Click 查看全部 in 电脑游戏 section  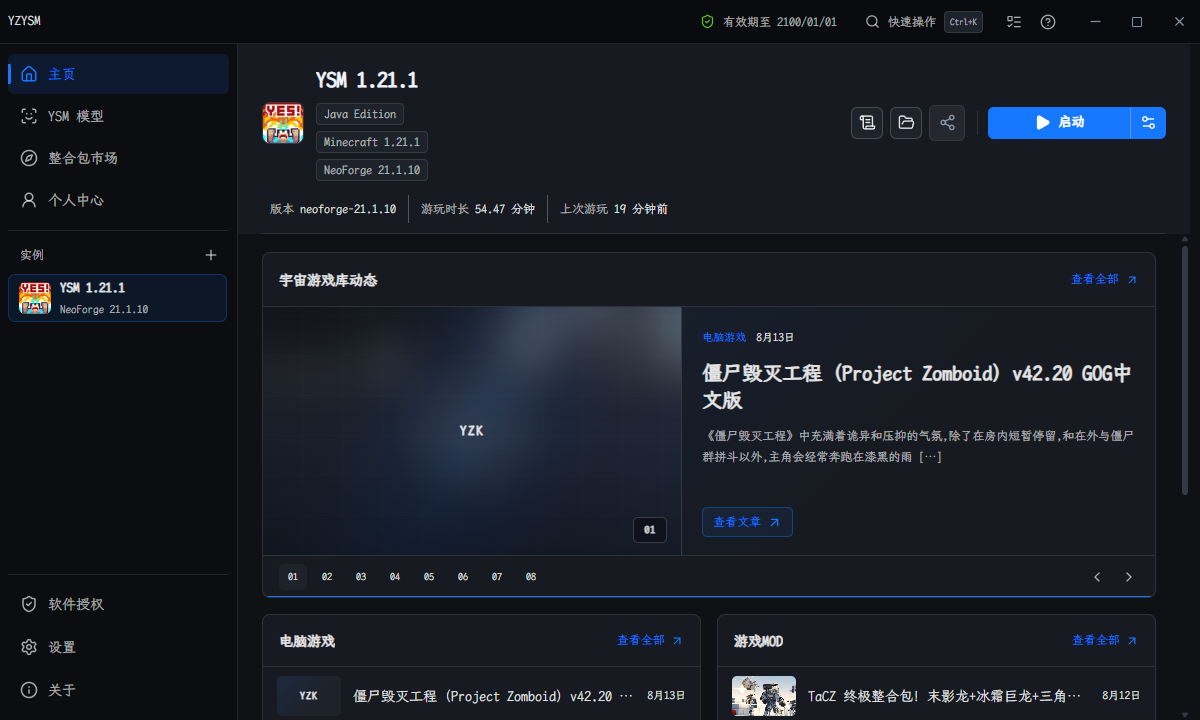point(650,640)
